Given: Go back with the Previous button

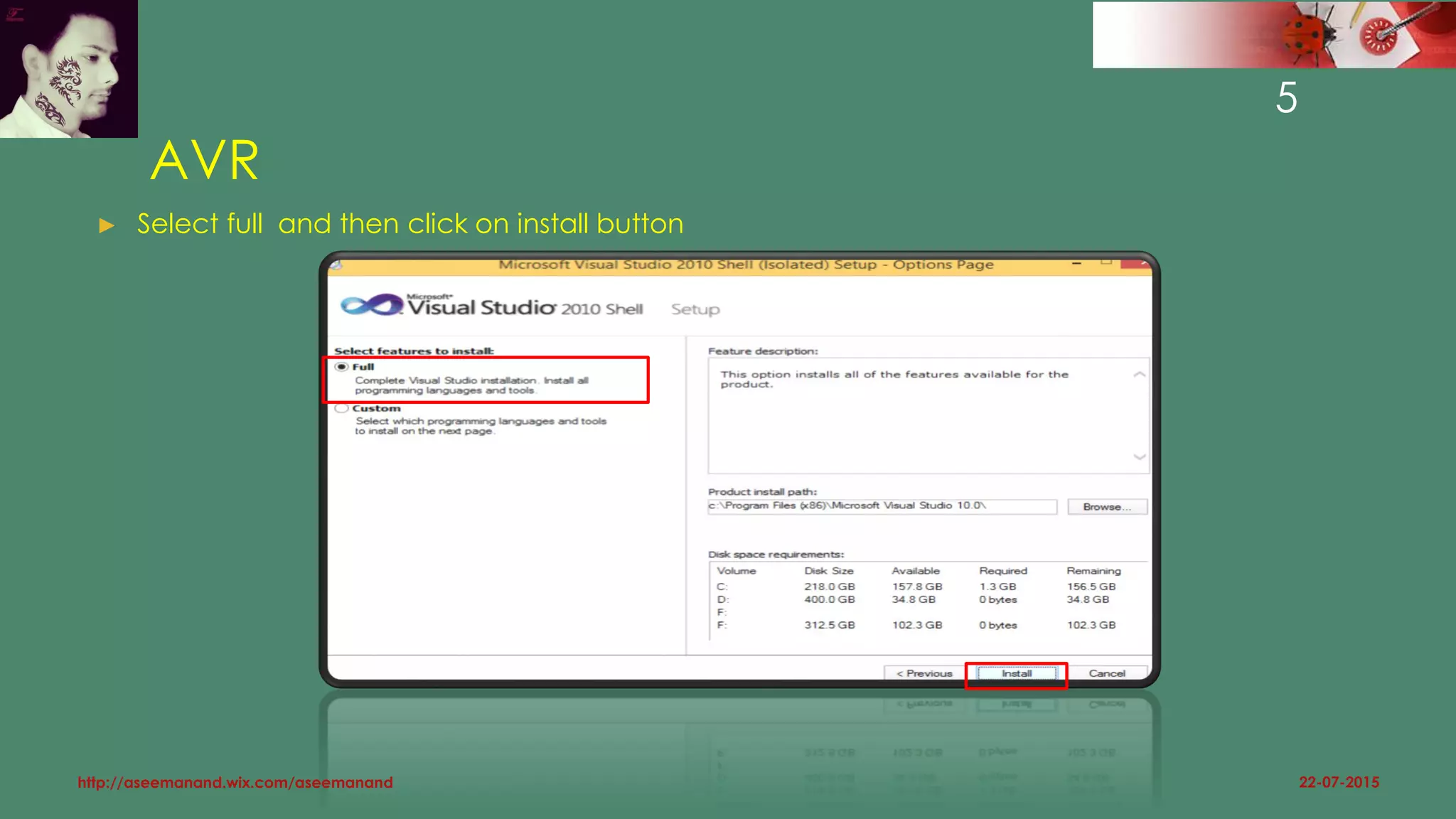Looking at the screenshot, I should [924, 673].
